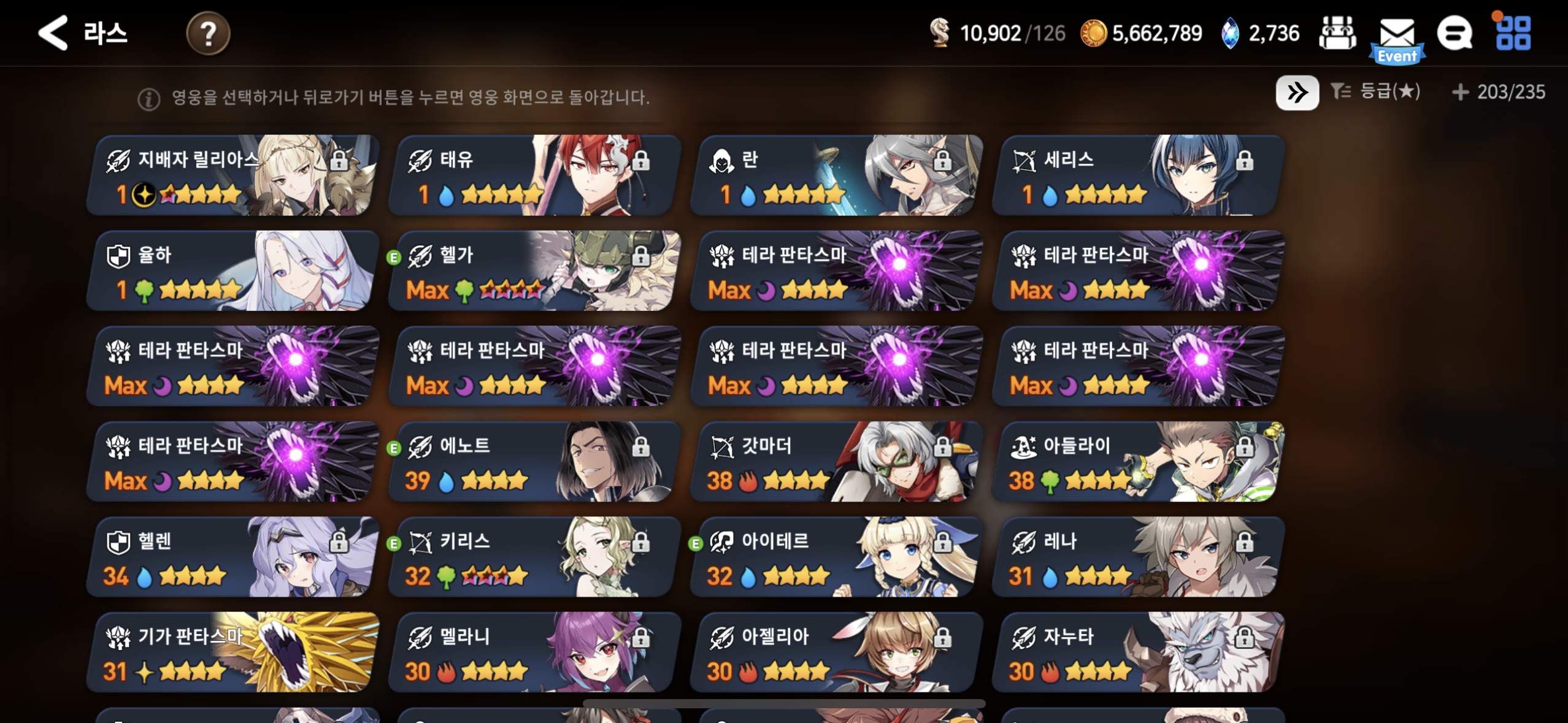
Task: Open the chat bubble icon
Action: 1455,33
